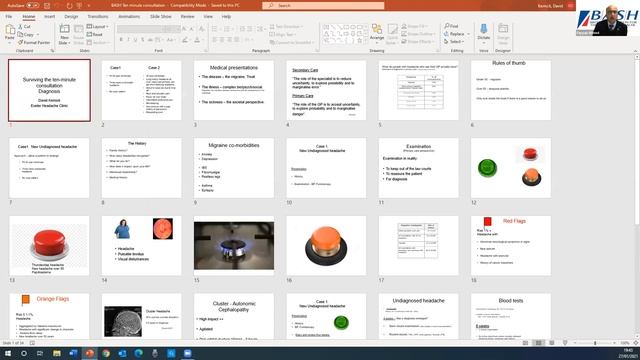The image size is (640, 360).
Task: Start Slide Show icon in status bar
Action: (565, 343)
